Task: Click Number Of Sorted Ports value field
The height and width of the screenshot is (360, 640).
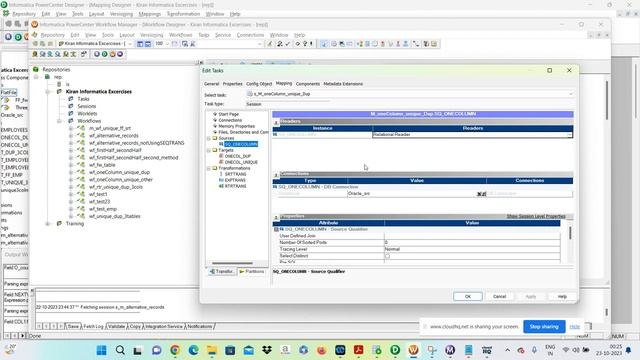Action: pos(472,242)
